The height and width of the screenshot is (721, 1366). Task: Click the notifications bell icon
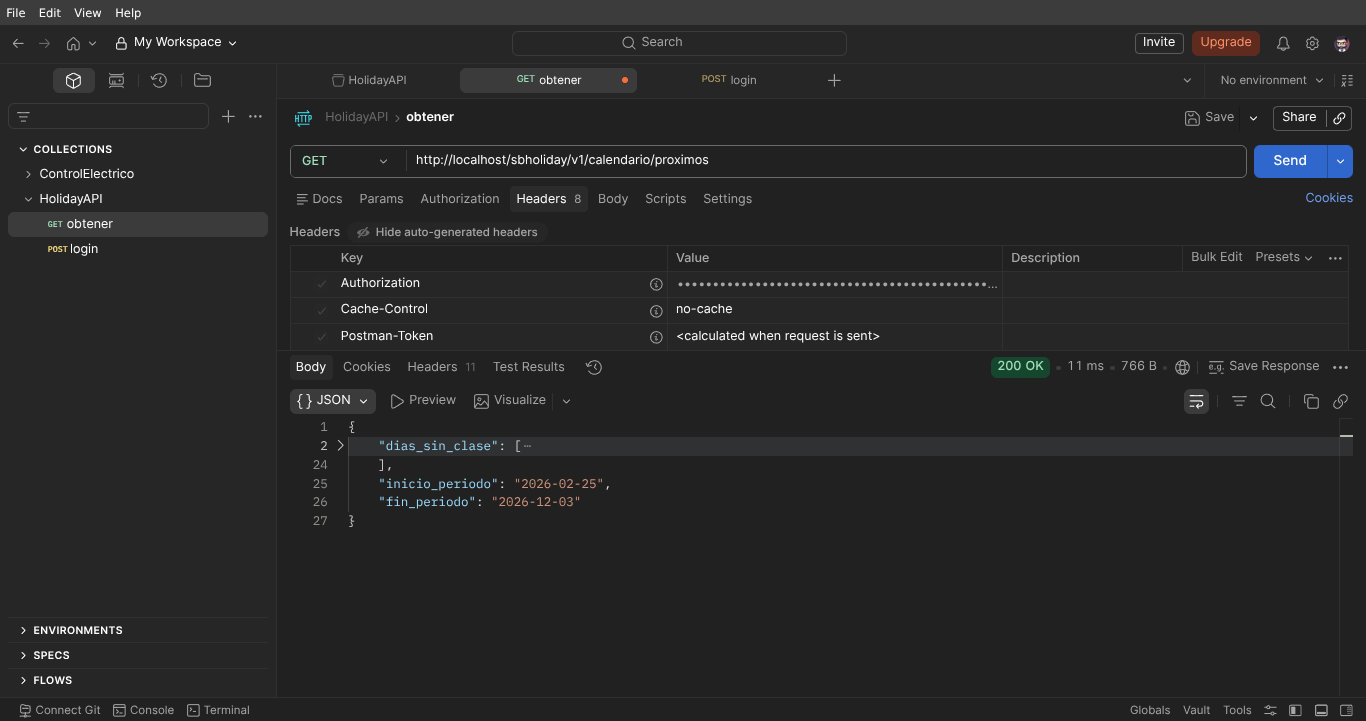click(x=1283, y=43)
